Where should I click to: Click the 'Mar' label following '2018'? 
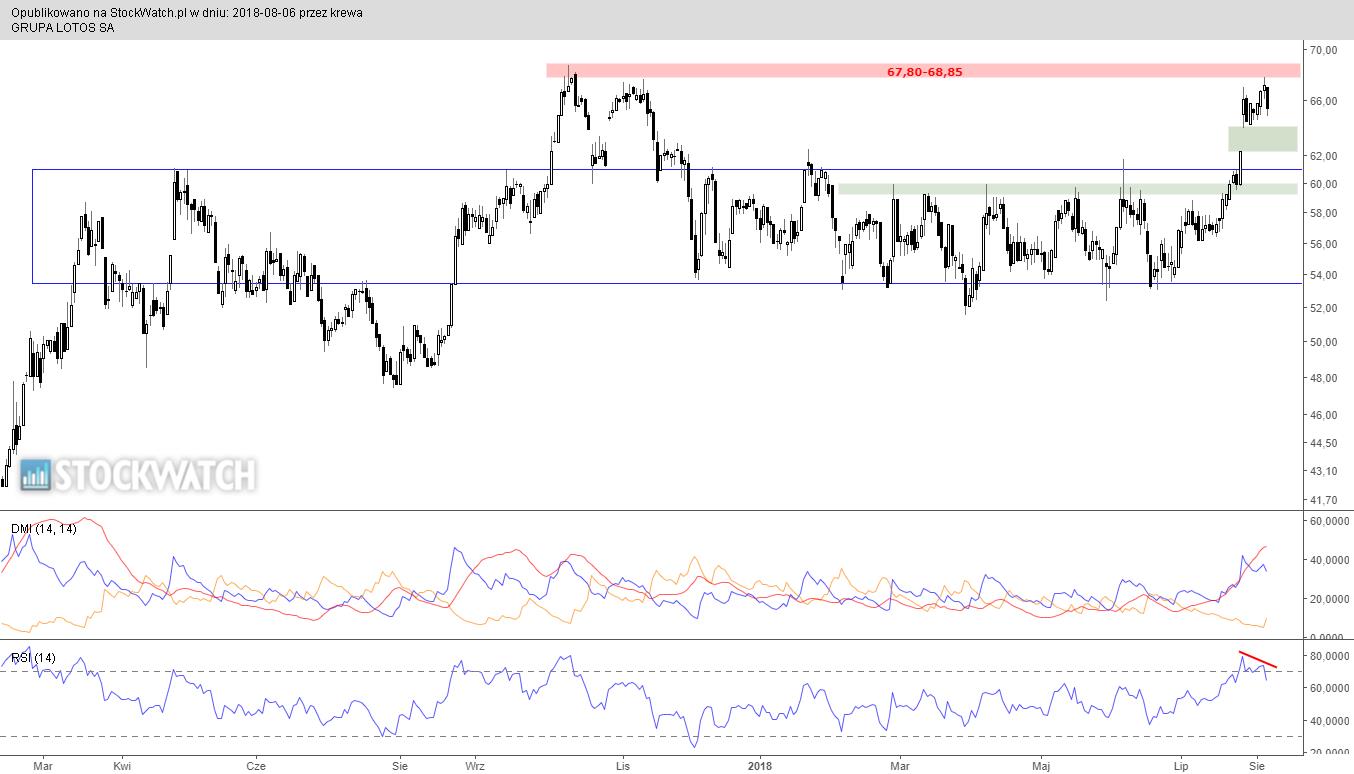[x=901, y=766]
